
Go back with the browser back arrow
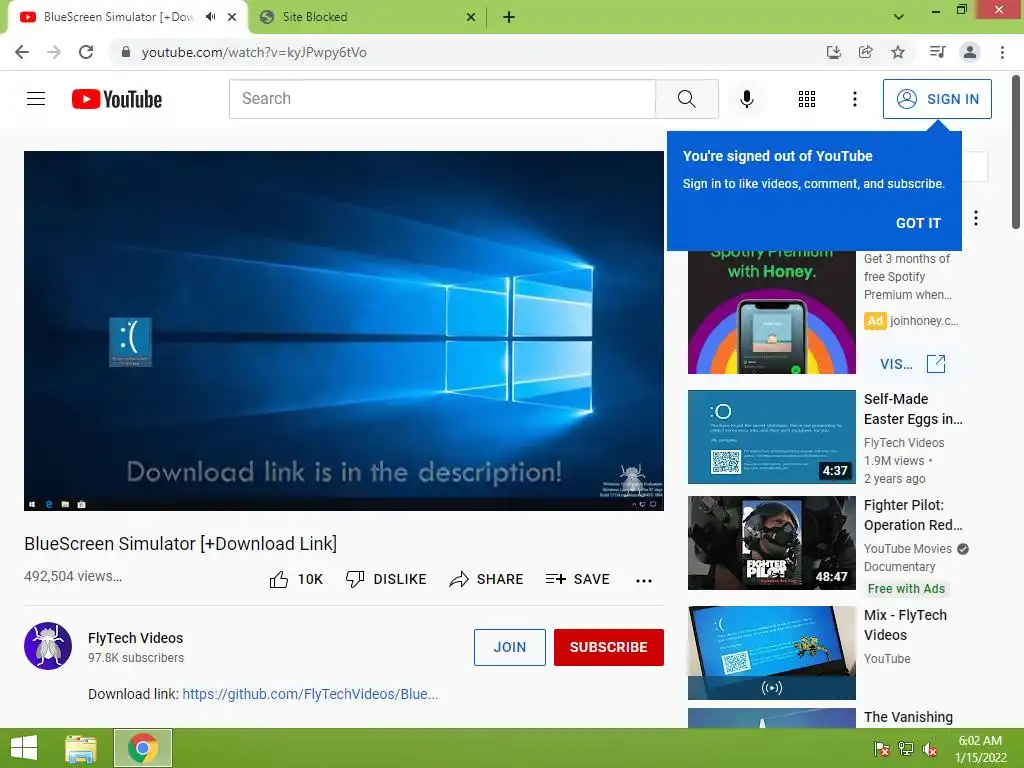coord(22,52)
